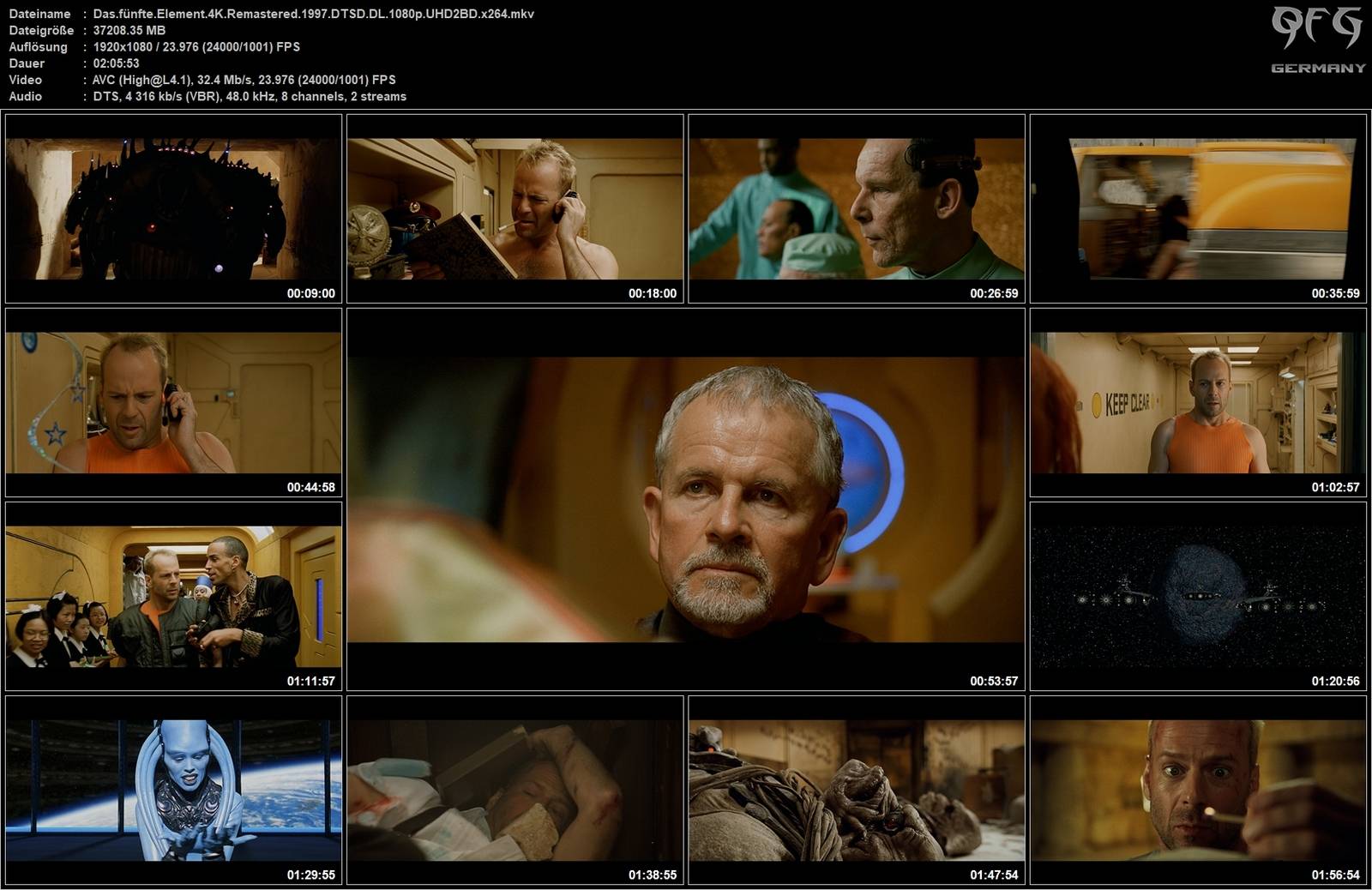Screen dimensions: 1372x890
Task: Click the timestamp 01:56:54
Action: [1335, 875]
